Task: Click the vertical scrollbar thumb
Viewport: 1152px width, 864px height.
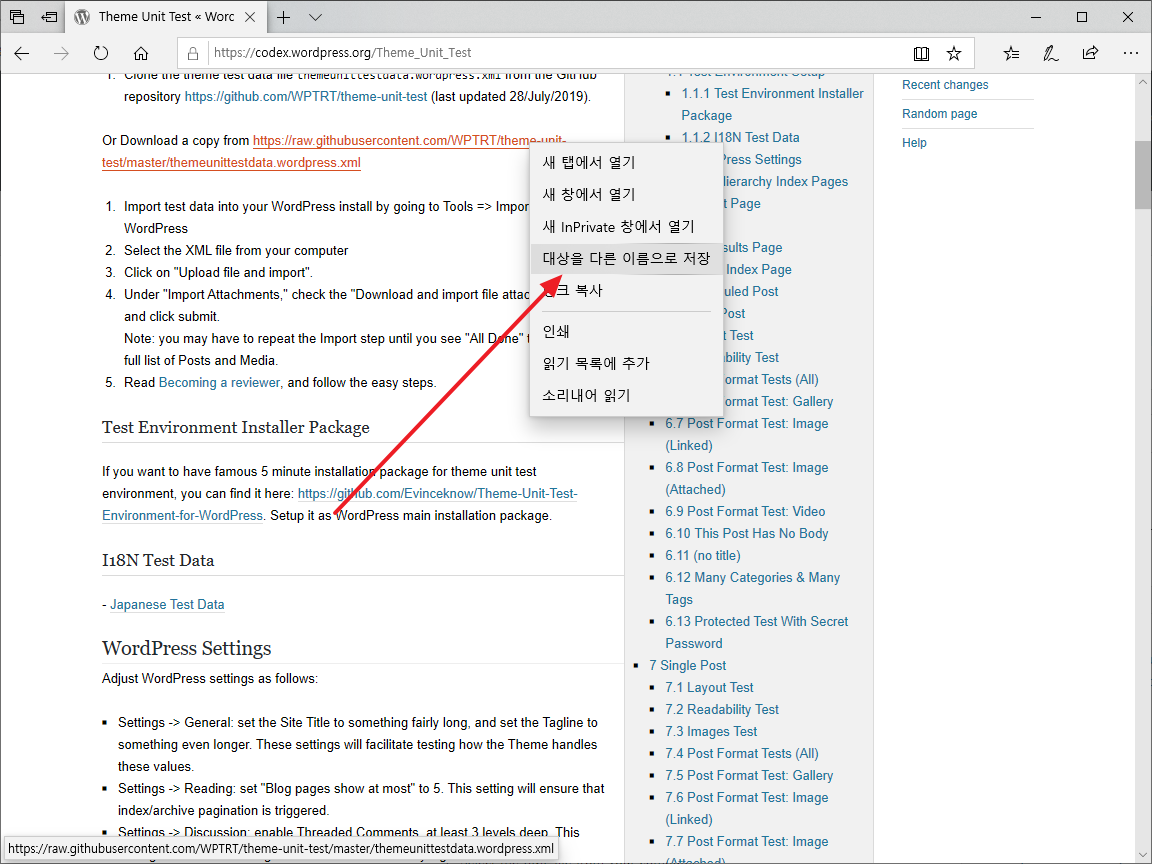Action: (x=1143, y=176)
